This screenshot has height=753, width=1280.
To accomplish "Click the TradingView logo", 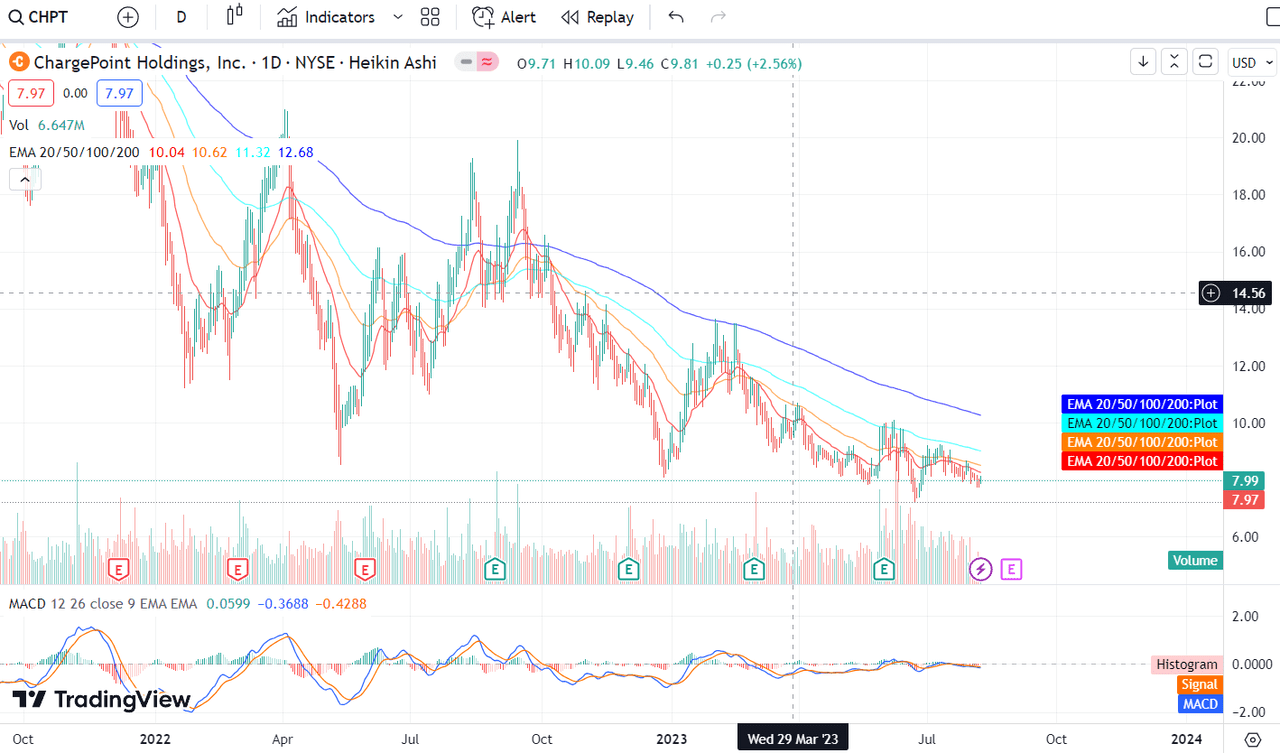I will point(101,699).
